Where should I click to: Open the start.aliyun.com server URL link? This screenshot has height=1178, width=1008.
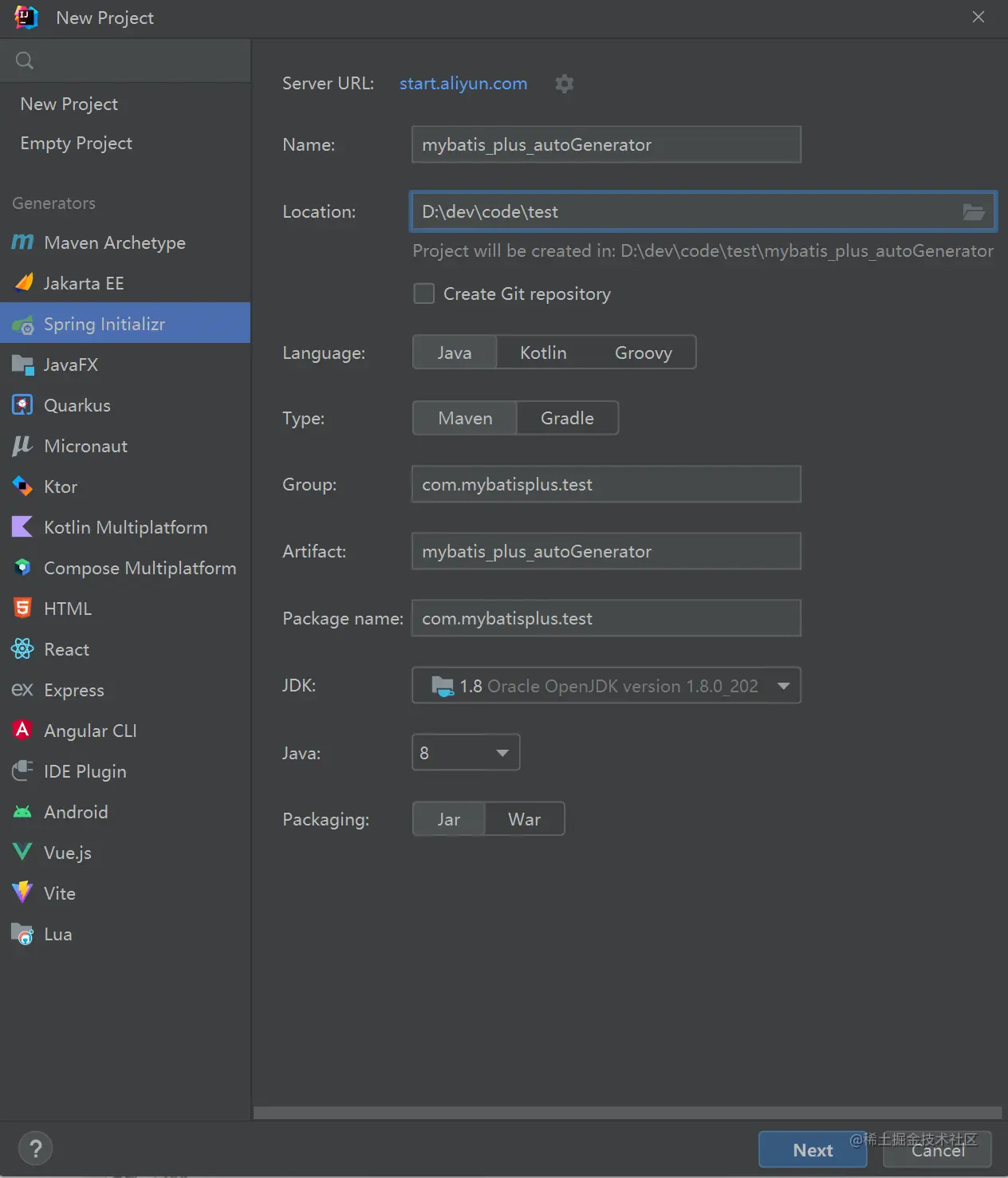pos(463,84)
